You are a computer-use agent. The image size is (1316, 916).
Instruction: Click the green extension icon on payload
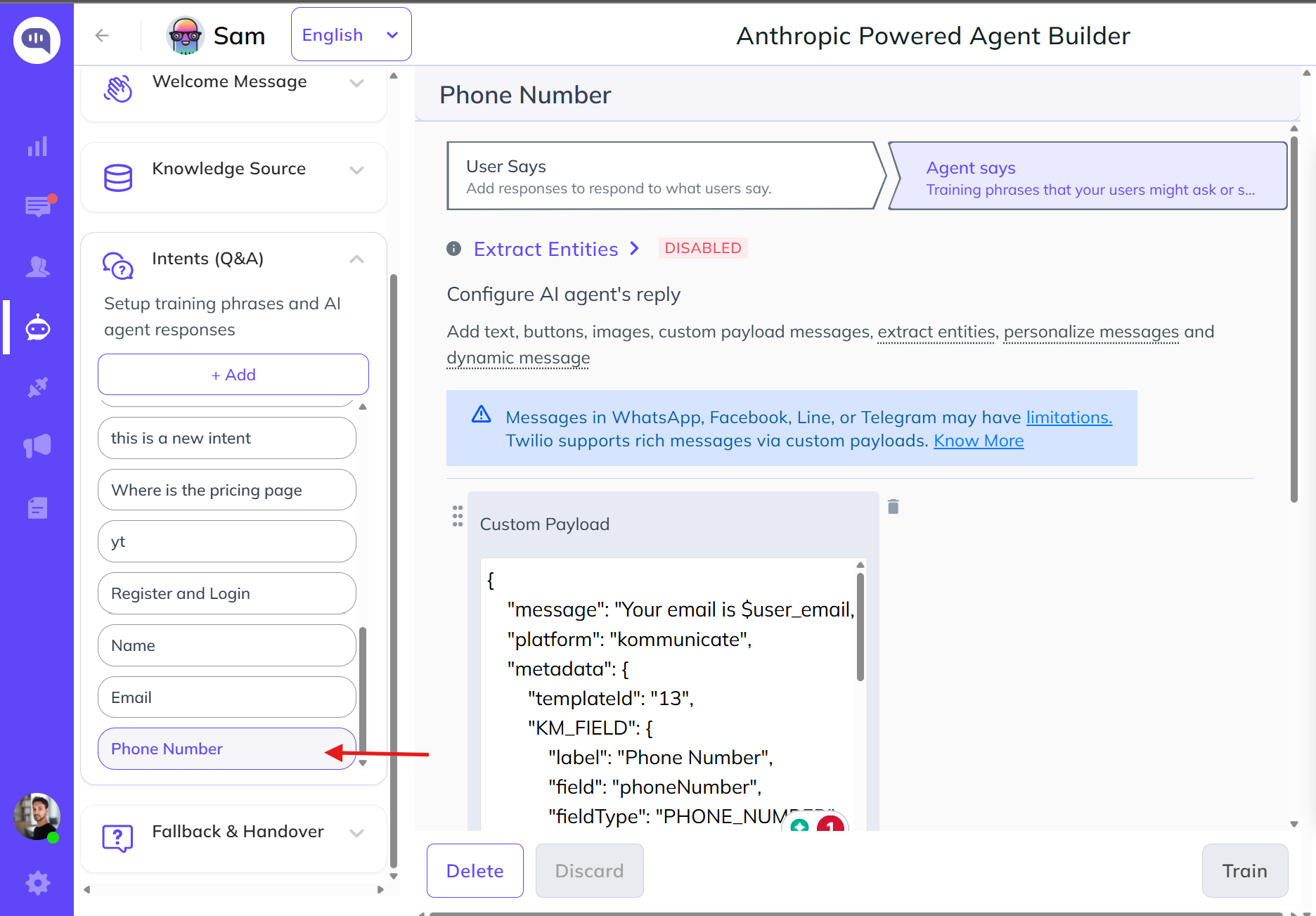[800, 825]
